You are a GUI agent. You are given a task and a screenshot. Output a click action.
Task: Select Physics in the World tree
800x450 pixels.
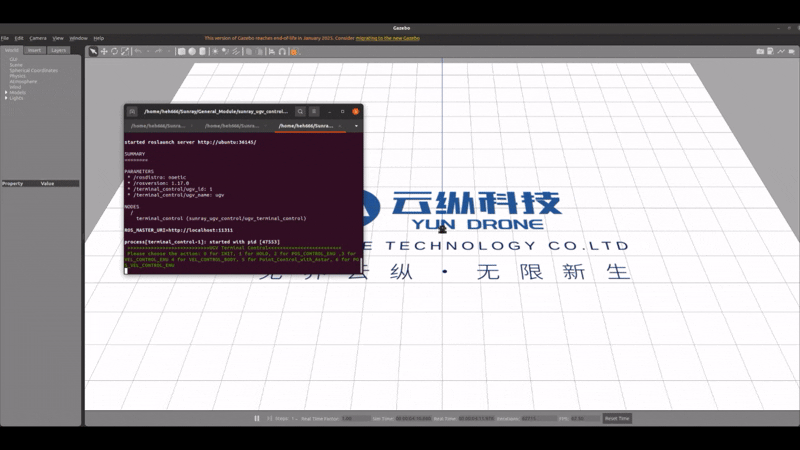click(x=17, y=76)
